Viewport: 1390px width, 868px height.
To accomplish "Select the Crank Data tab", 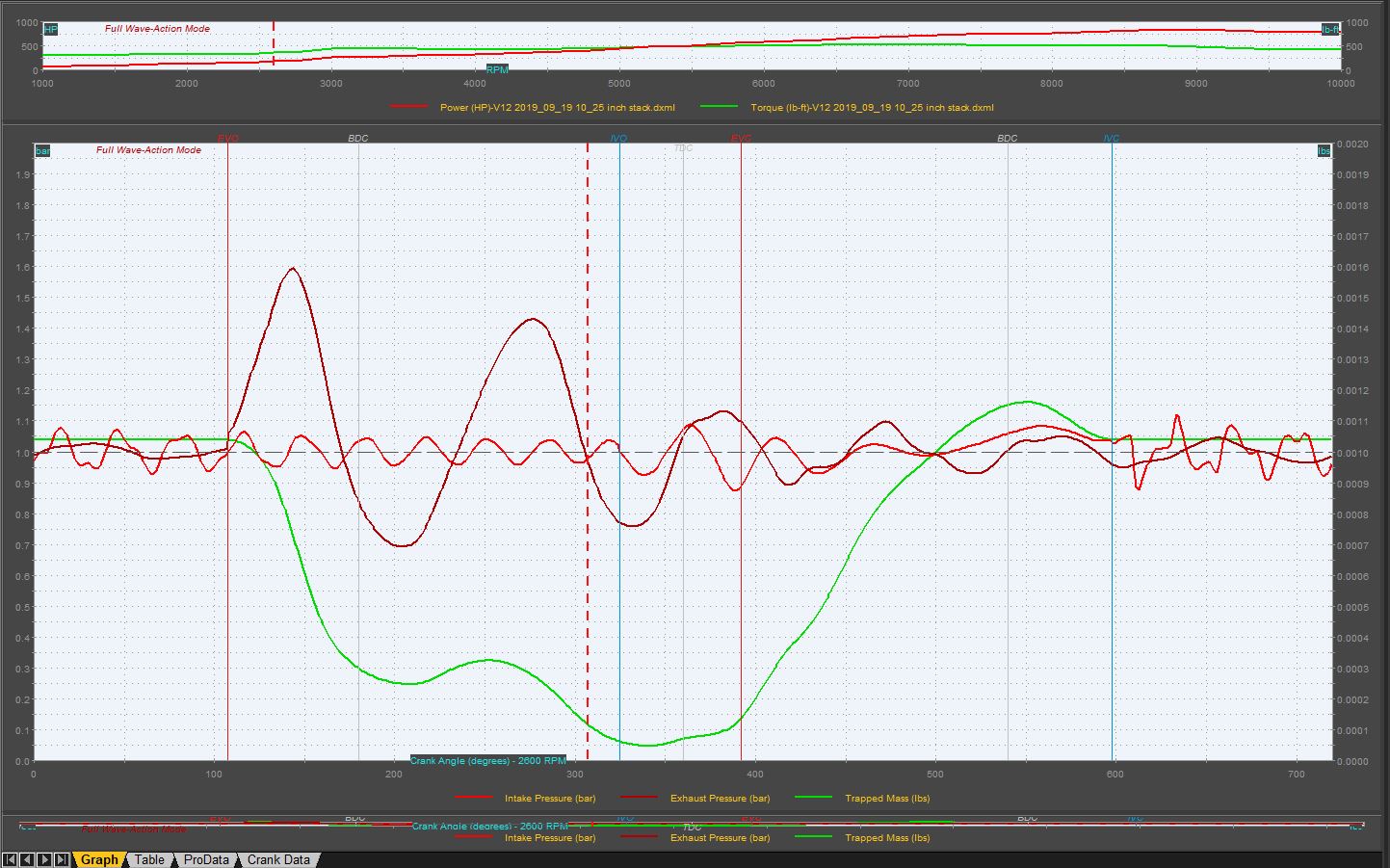I will click(x=278, y=859).
